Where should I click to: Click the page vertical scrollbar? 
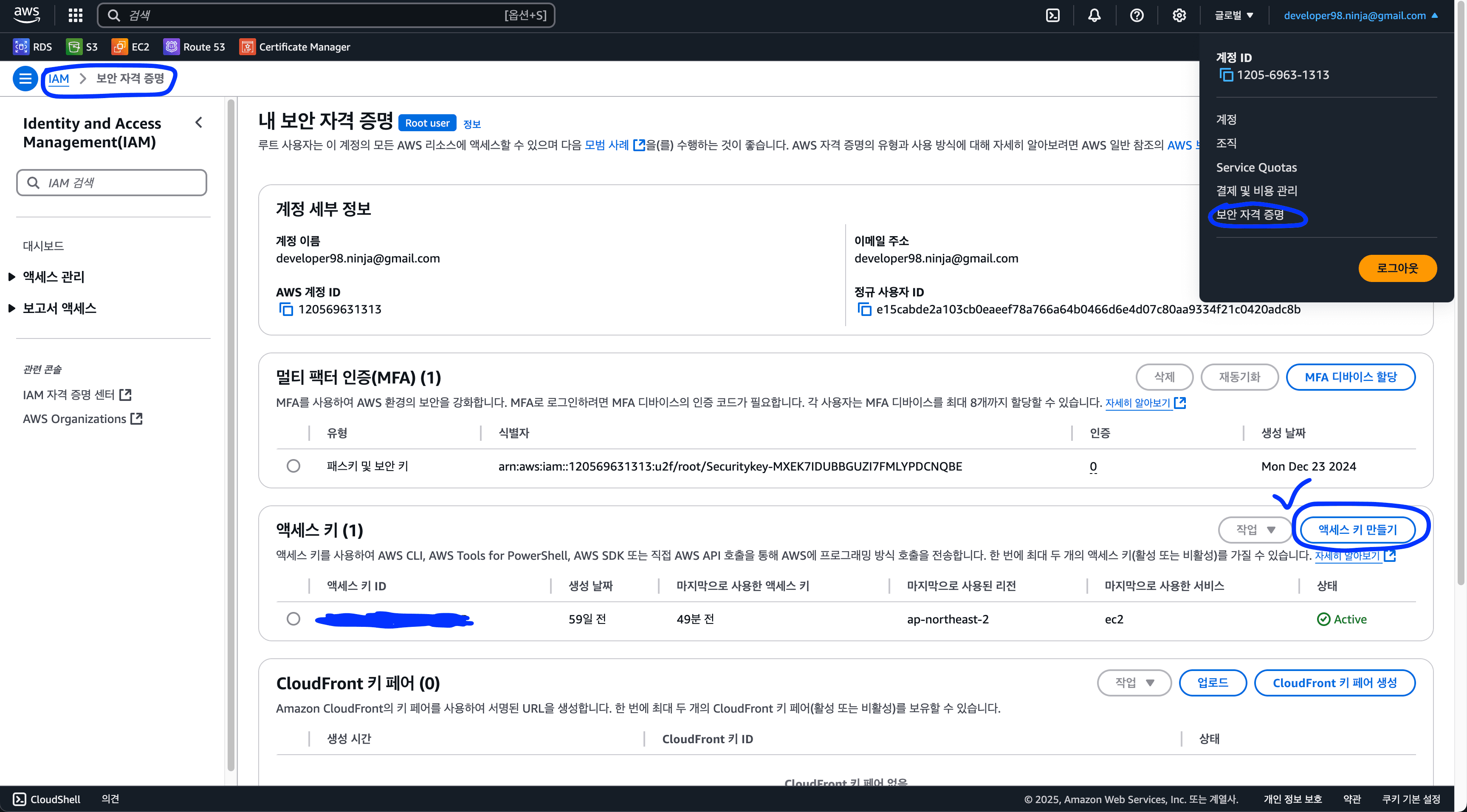[1460, 293]
